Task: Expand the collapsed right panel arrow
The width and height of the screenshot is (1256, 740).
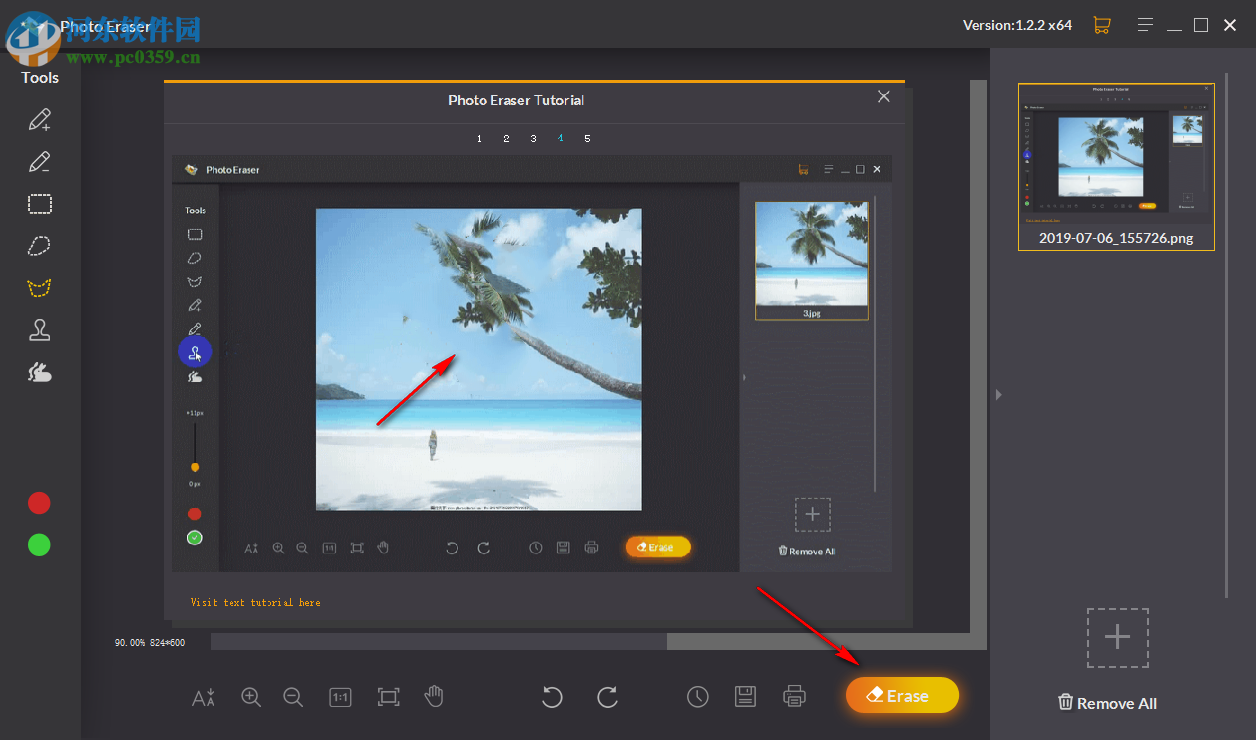Action: pos(998,394)
